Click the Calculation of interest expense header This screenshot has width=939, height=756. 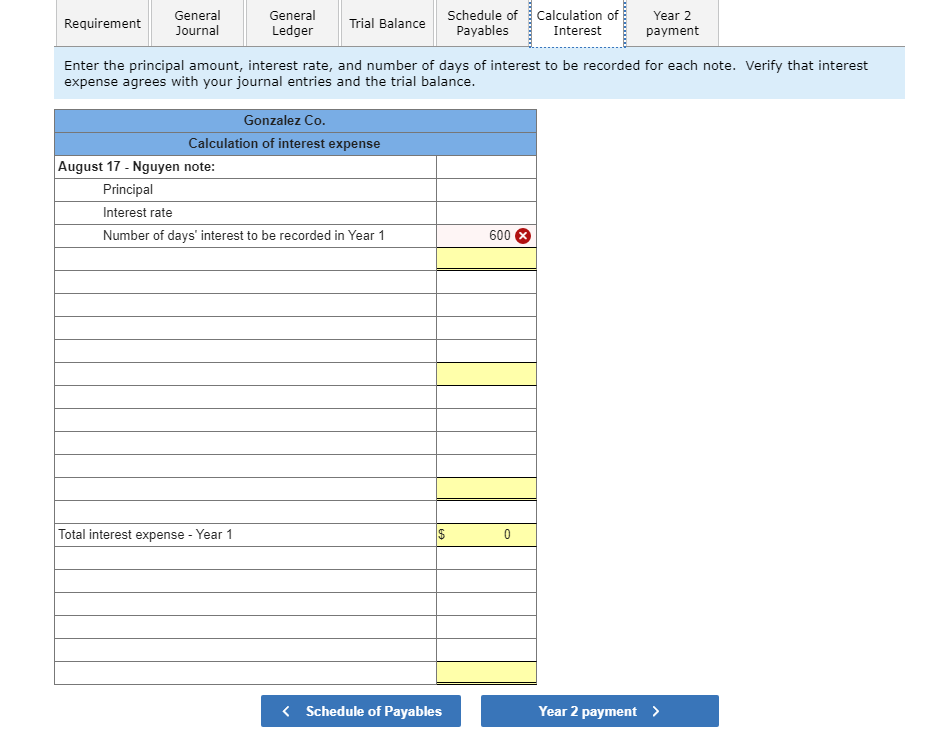click(295, 143)
